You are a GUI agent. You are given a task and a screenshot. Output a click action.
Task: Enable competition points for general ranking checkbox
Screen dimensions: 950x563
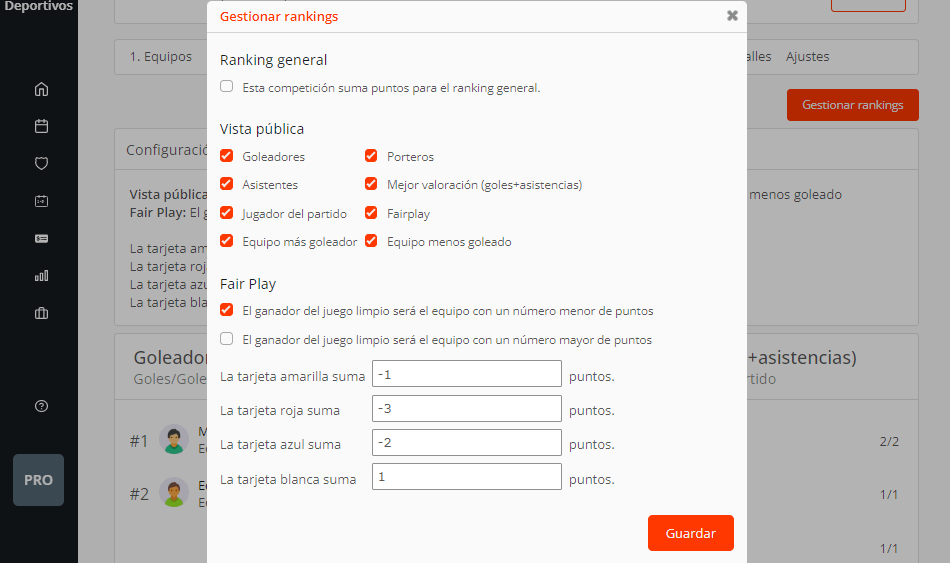227,87
